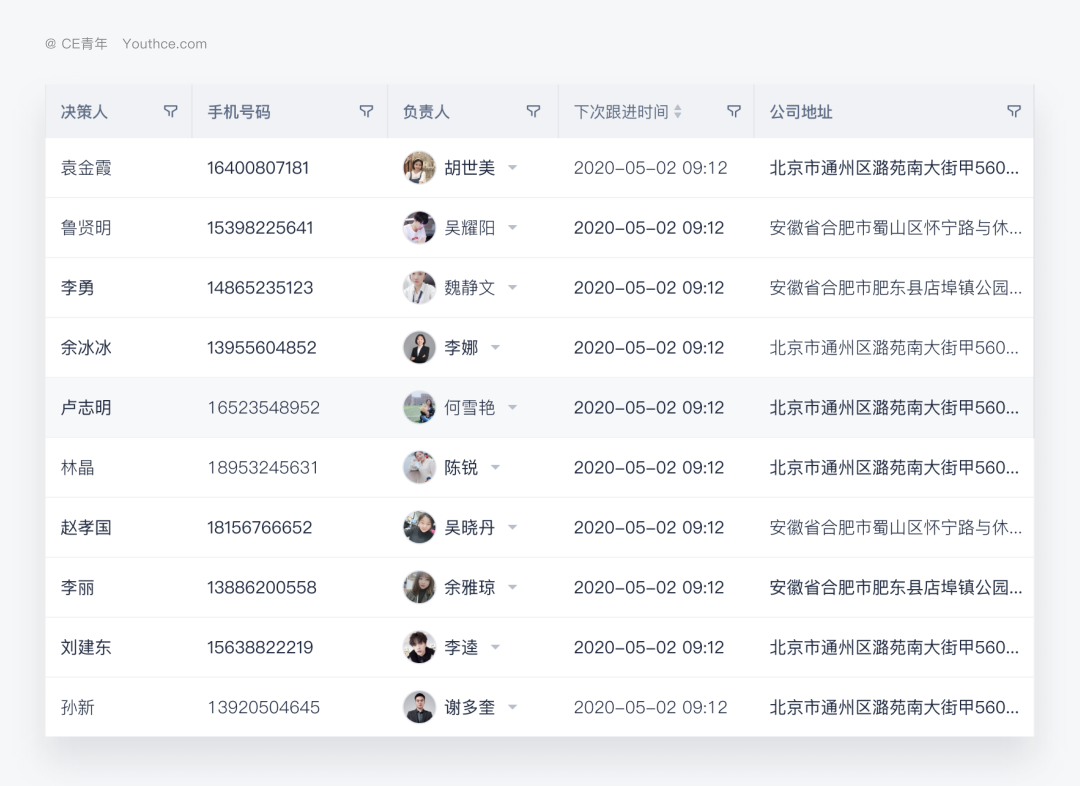This screenshot has width=1080, height=786.
Task: Click phone number 16400807181
Action: pyautogui.click(x=258, y=167)
